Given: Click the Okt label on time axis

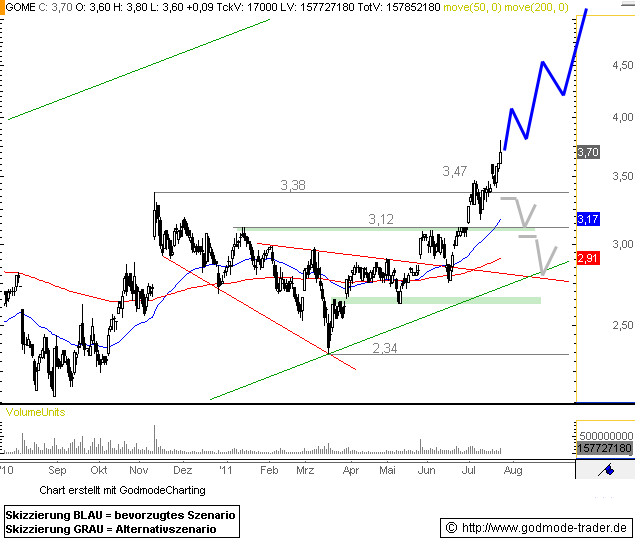Looking at the screenshot, I should 99,470.
